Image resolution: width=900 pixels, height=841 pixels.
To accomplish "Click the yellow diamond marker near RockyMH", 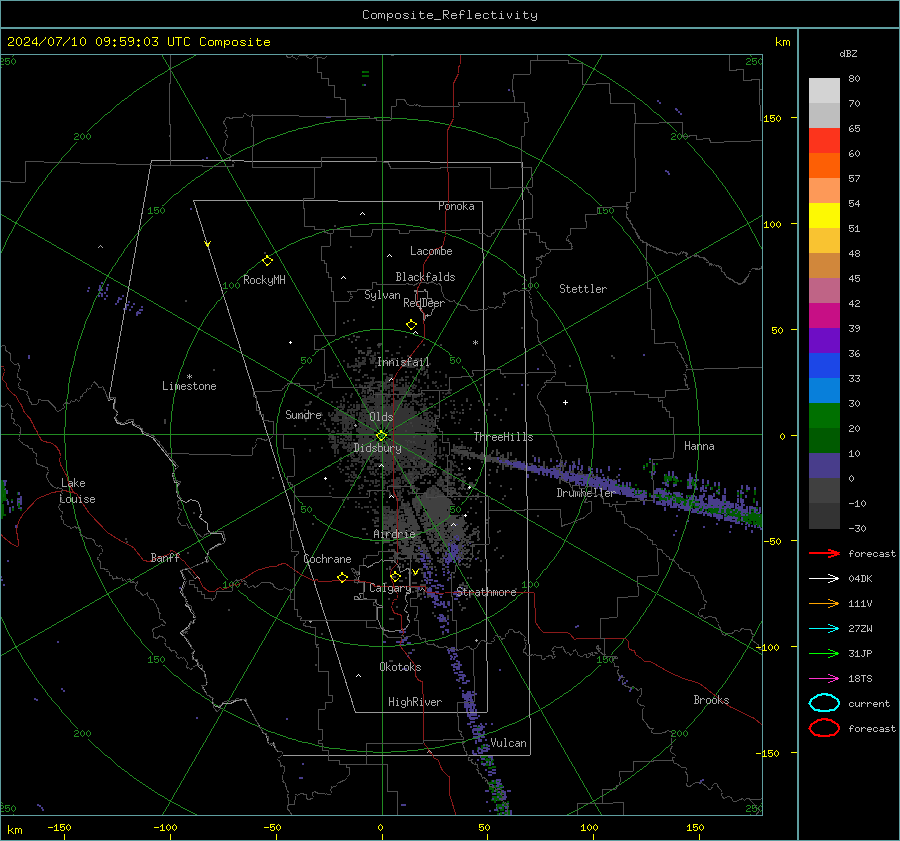I will click(x=267, y=261).
